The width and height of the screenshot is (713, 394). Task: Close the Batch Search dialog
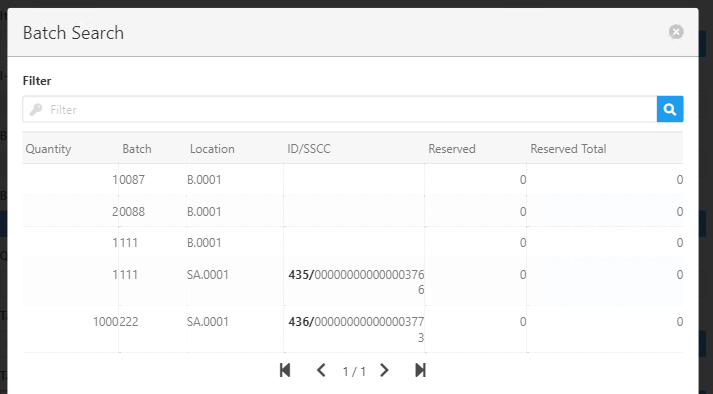[x=676, y=32]
